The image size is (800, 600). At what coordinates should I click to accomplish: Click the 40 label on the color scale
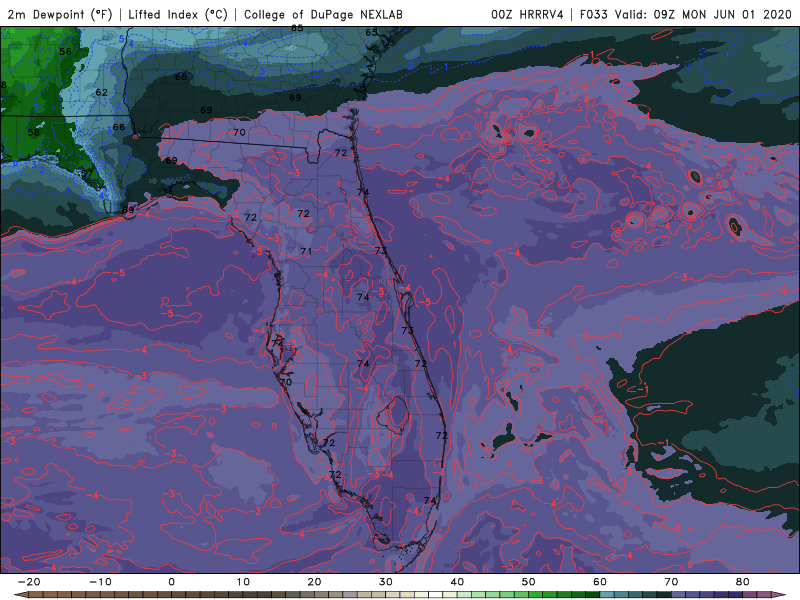(x=457, y=582)
